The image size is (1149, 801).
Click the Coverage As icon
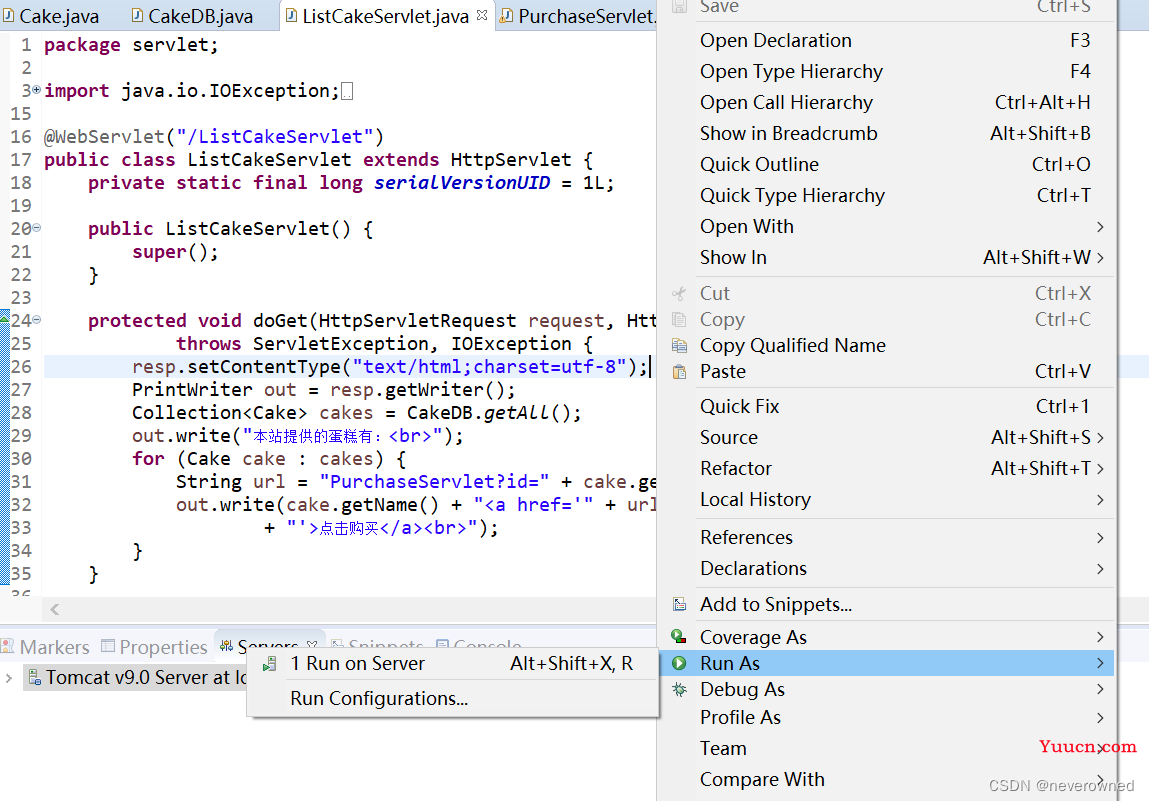[679, 637]
